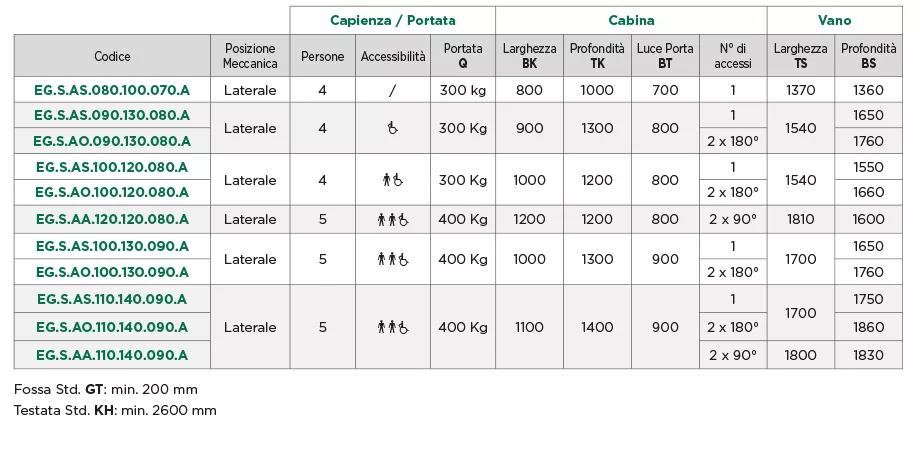Click the wheelchair icon in the 900-width cabin row

(x=393, y=128)
